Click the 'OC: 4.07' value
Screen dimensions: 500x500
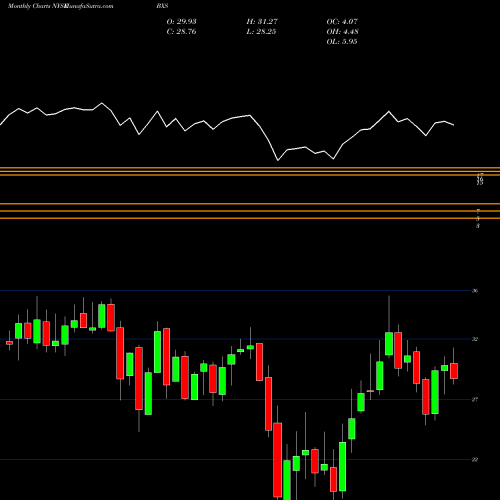point(342,22)
